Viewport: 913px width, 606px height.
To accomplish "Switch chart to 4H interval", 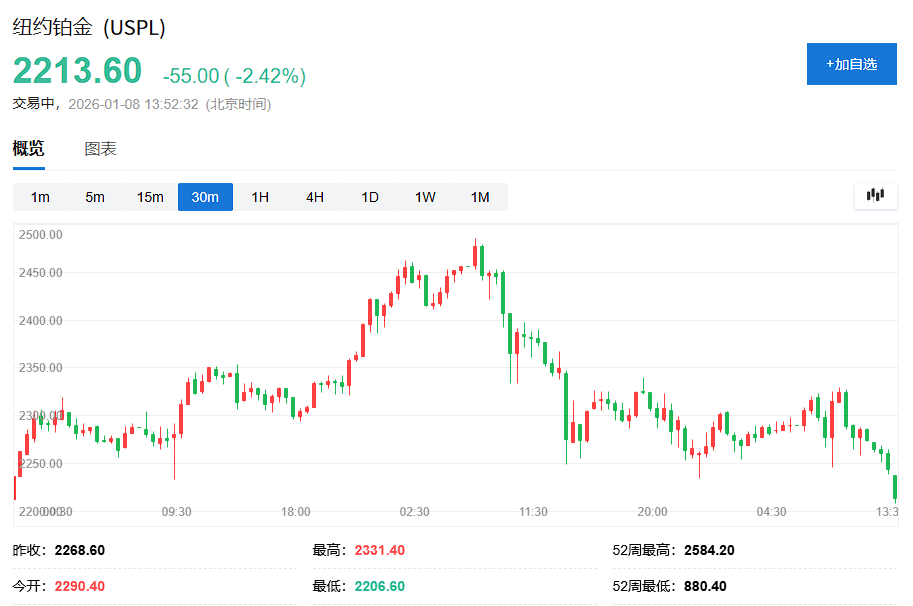I will pos(314,197).
